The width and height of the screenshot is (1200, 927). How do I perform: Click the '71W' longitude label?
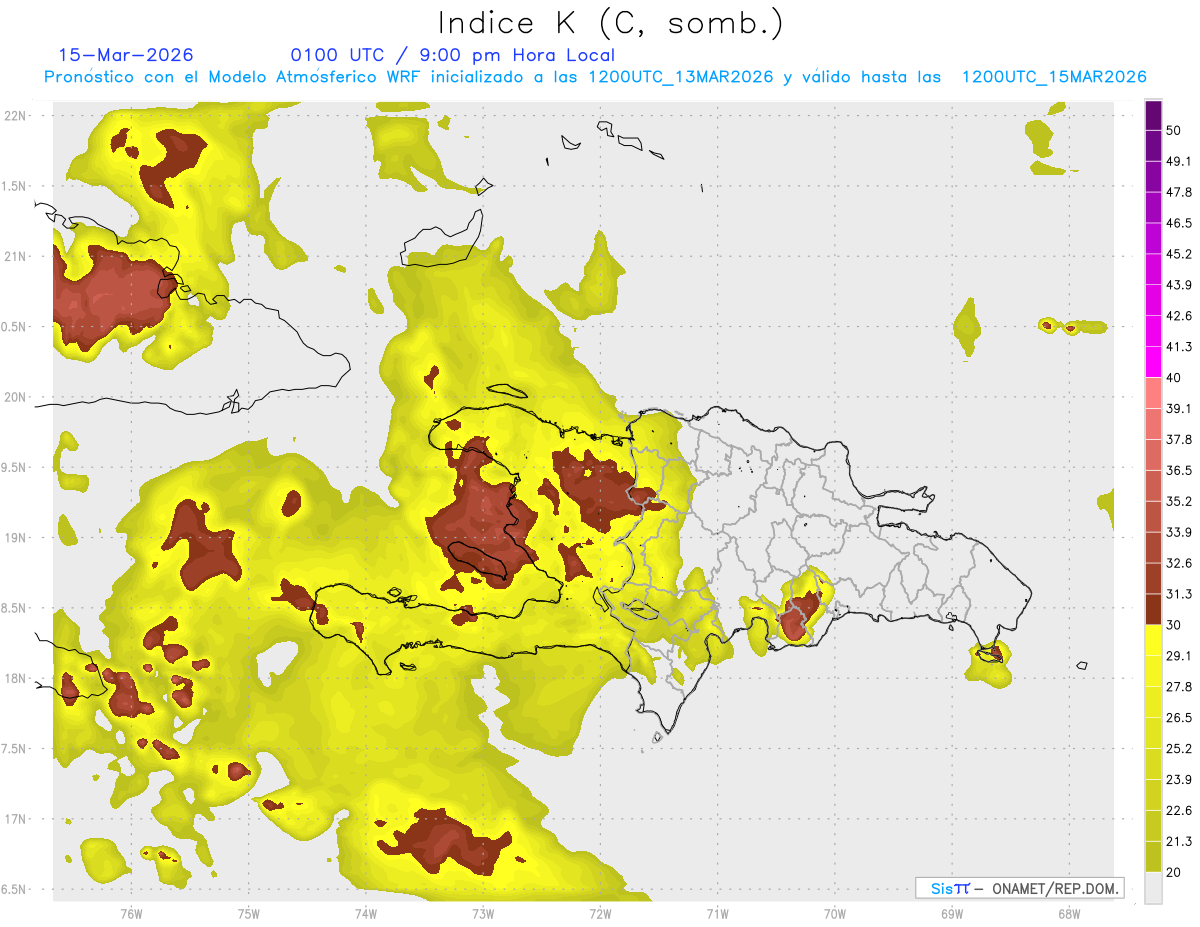[x=717, y=913]
